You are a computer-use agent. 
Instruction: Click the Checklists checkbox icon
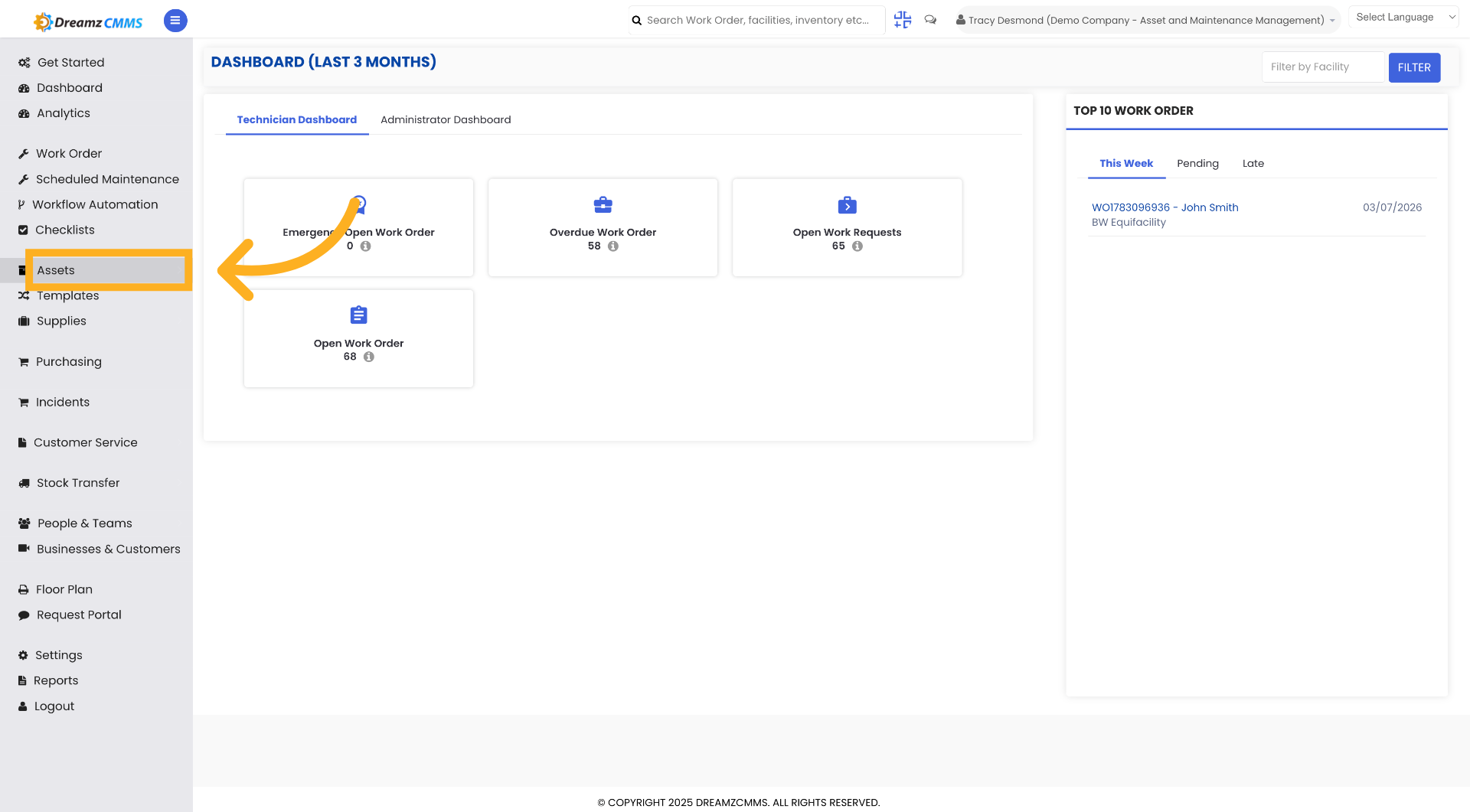pyautogui.click(x=23, y=230)
